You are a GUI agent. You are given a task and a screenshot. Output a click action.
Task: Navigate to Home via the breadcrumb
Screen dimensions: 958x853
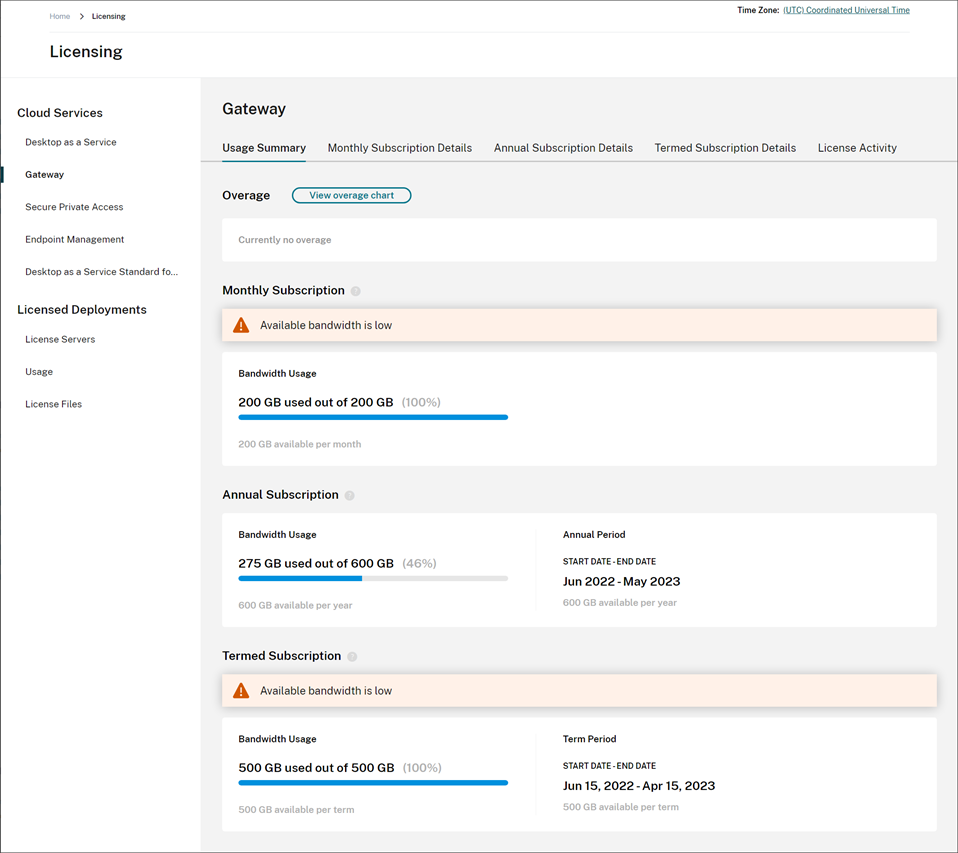coord(59,16)
